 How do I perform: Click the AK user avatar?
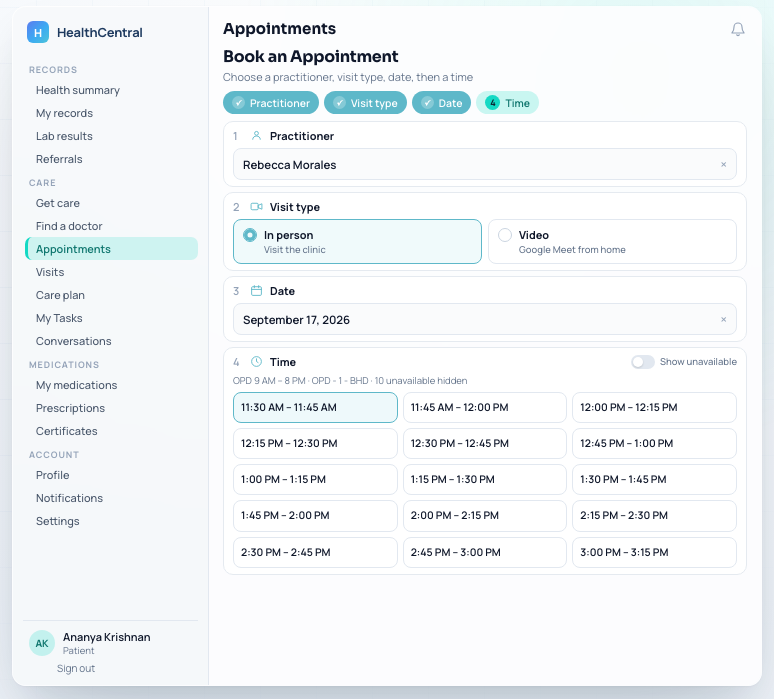click(42, 643)
